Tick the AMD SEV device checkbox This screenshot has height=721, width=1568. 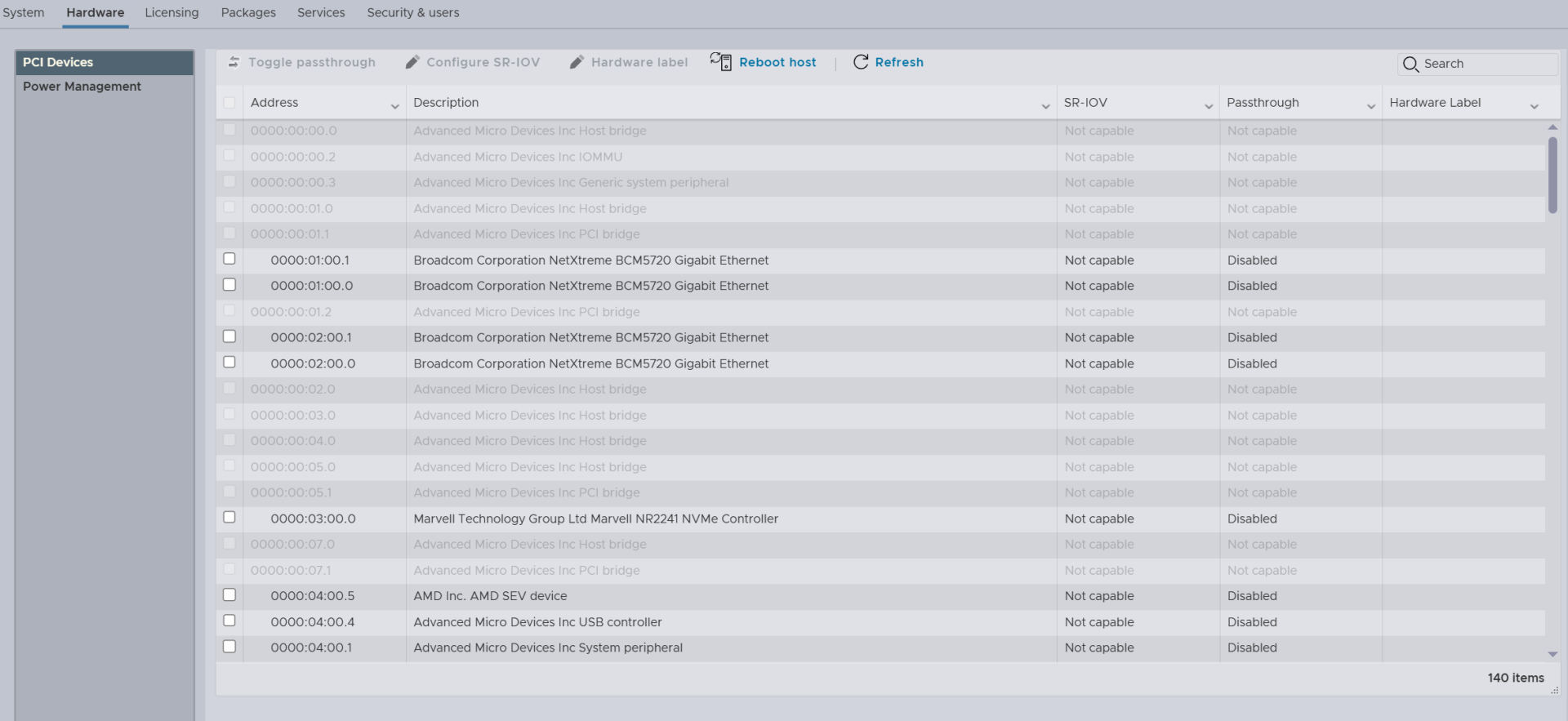click(229, 595)
